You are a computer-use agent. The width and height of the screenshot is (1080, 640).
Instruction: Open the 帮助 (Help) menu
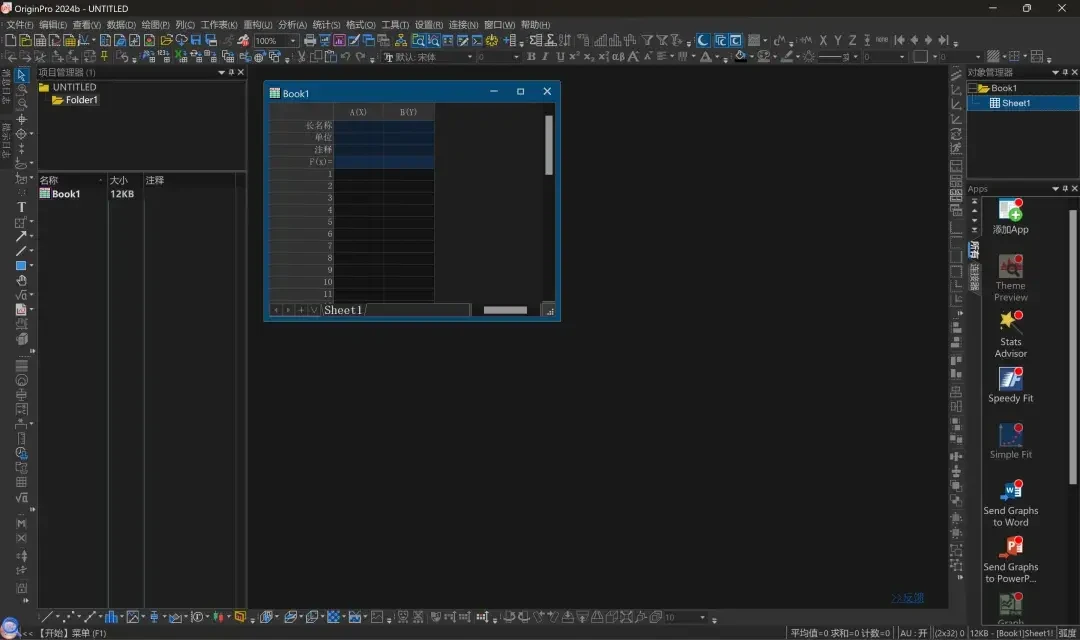535,25
